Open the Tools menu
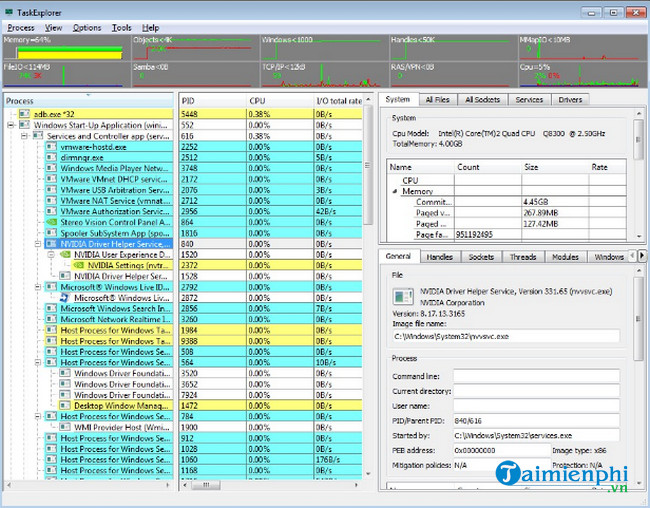The image size is (650, 508). click(x=121, y=27)
